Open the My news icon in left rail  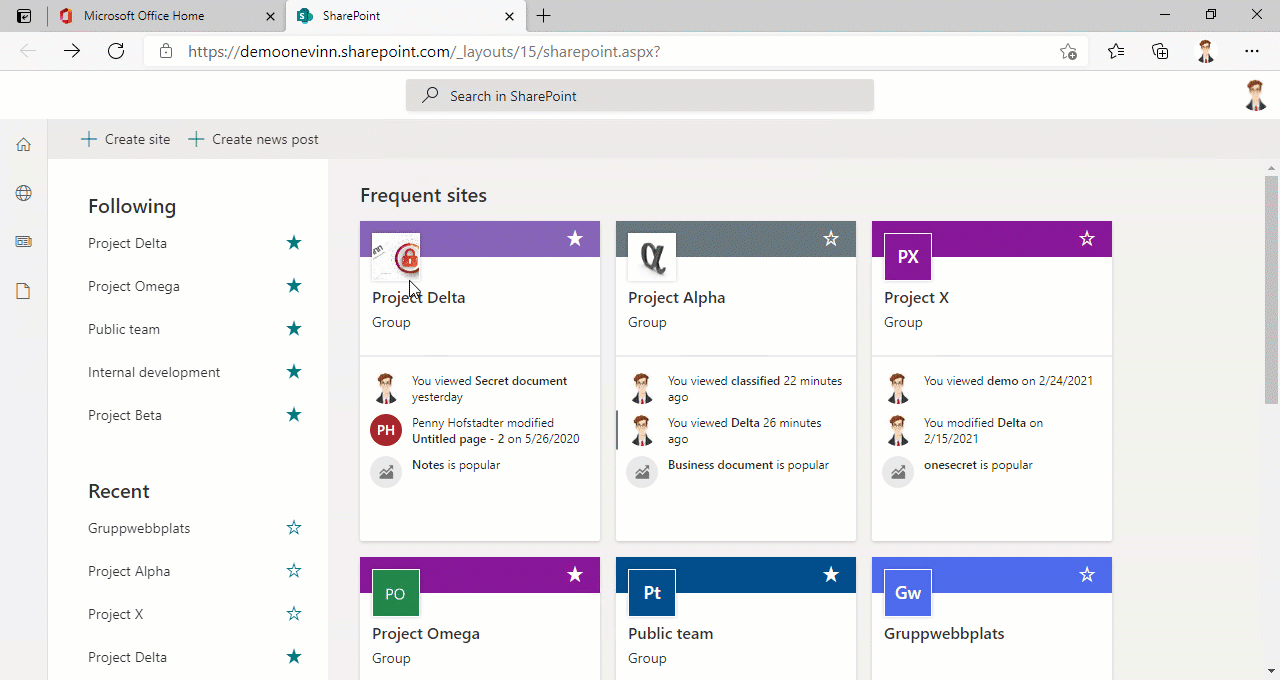23,242
